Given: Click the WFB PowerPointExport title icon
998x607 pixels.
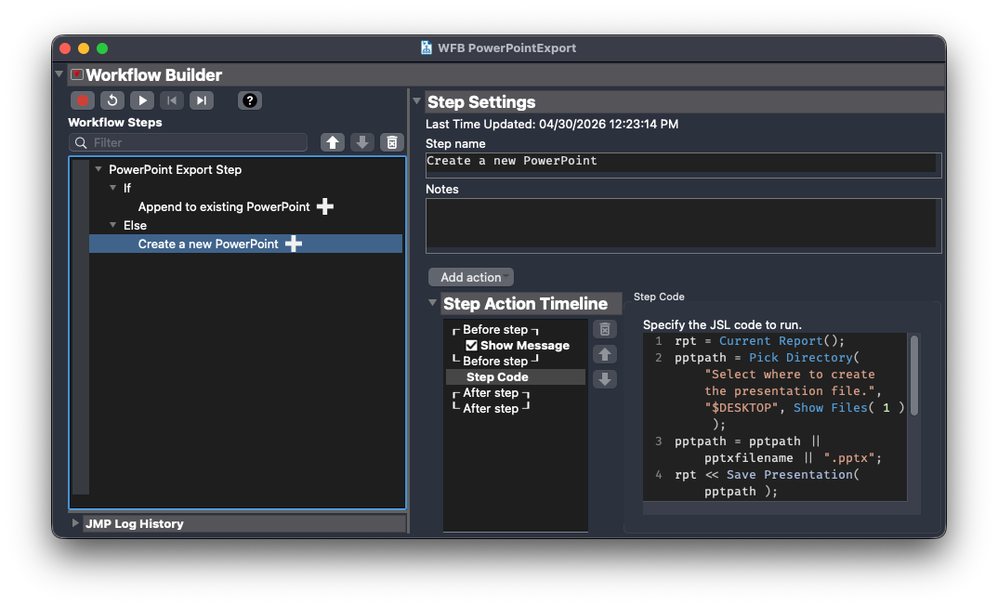Looking at the screenshot, I should (426, 48).
